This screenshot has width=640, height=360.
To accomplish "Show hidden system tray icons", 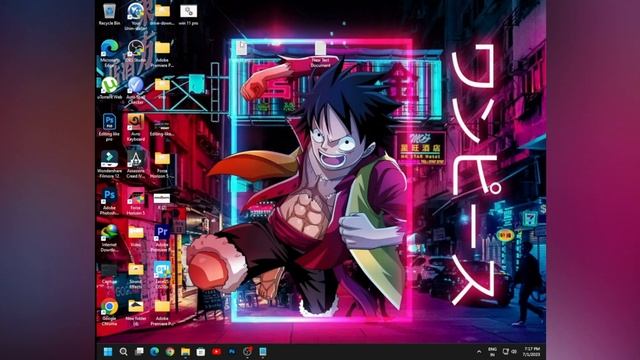I will tap(479, 351).
